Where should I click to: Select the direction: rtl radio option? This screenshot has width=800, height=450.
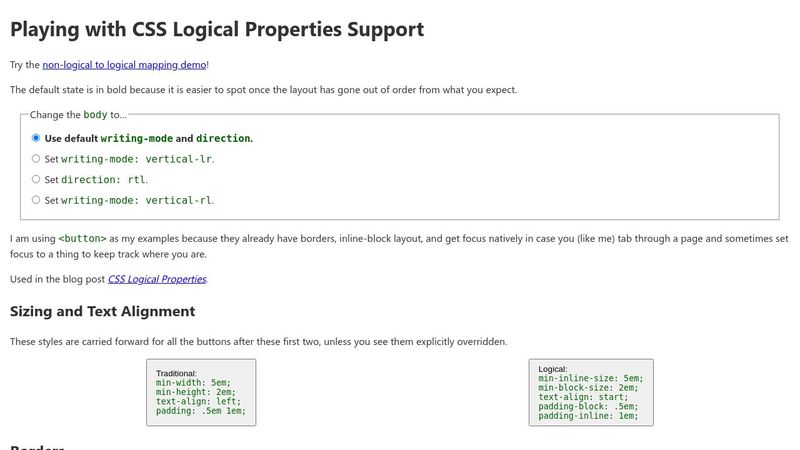[36, 179]
